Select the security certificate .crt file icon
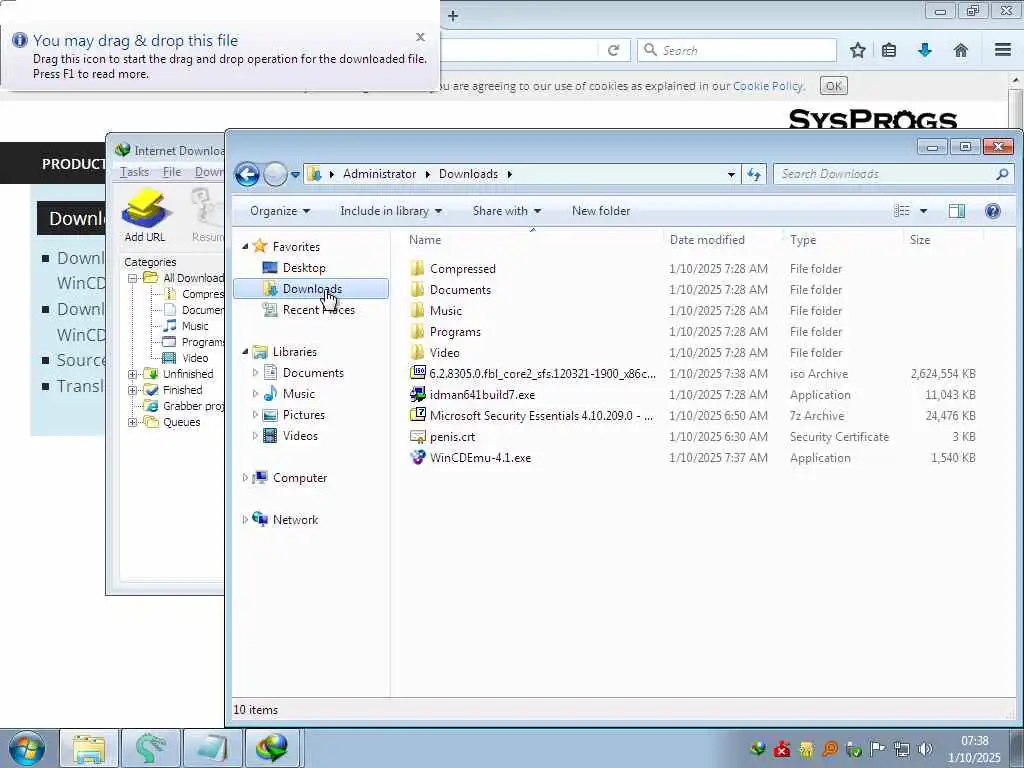 pyautogui.click(x=417, y=436)
